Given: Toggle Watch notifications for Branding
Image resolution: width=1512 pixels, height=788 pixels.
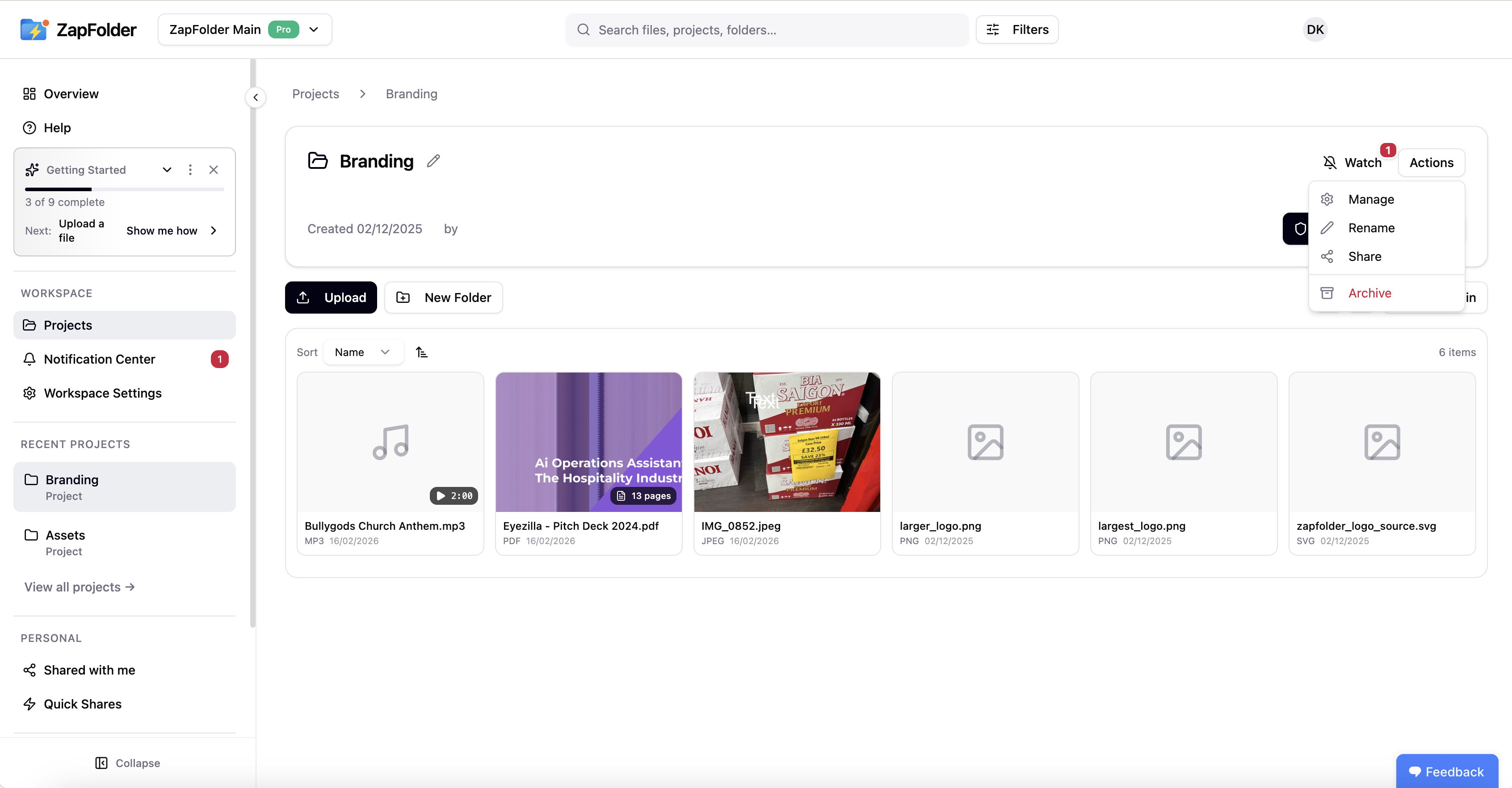Looking at the screenshot, I should [x=1352, y=163].
